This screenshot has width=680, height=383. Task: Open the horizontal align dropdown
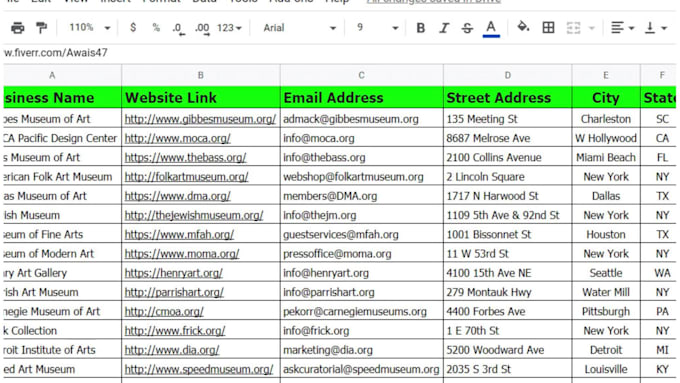pyautogui.click(x=622, y=28)
